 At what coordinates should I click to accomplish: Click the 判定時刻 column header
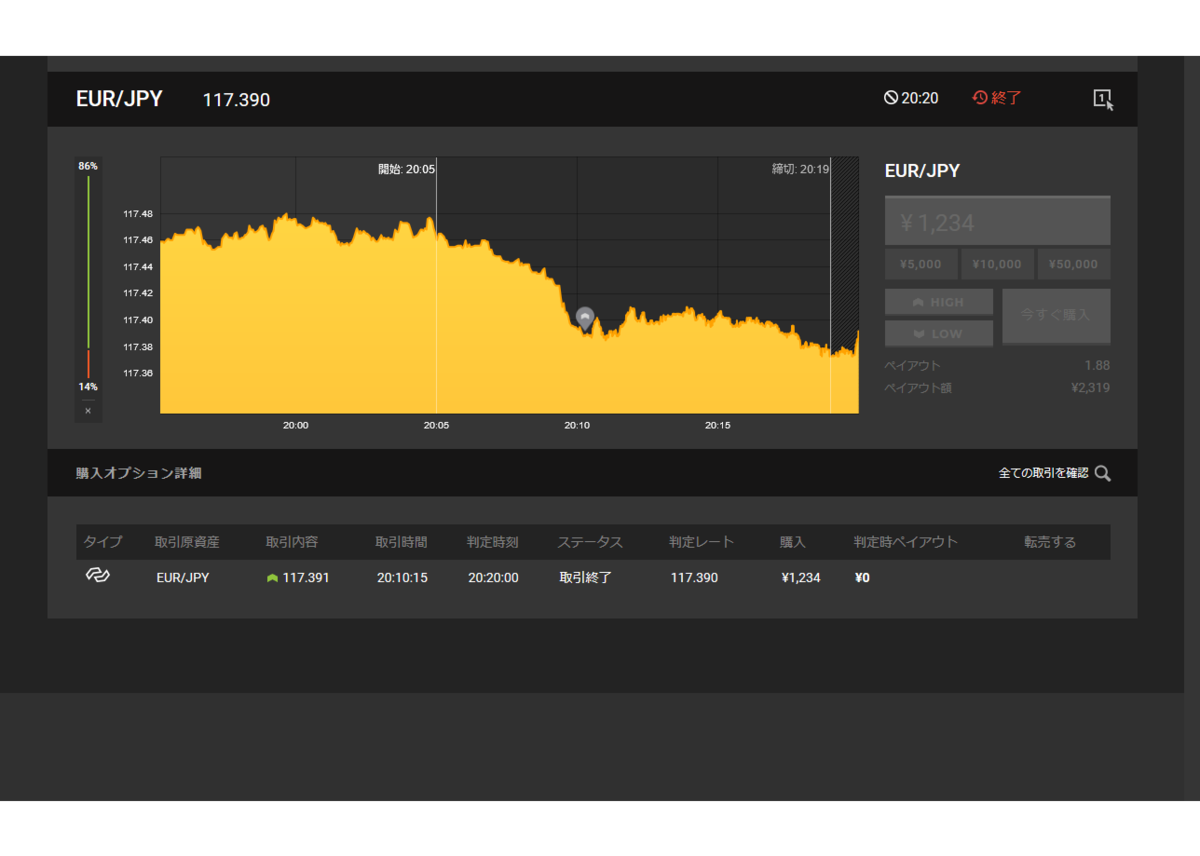pos(492,542)
